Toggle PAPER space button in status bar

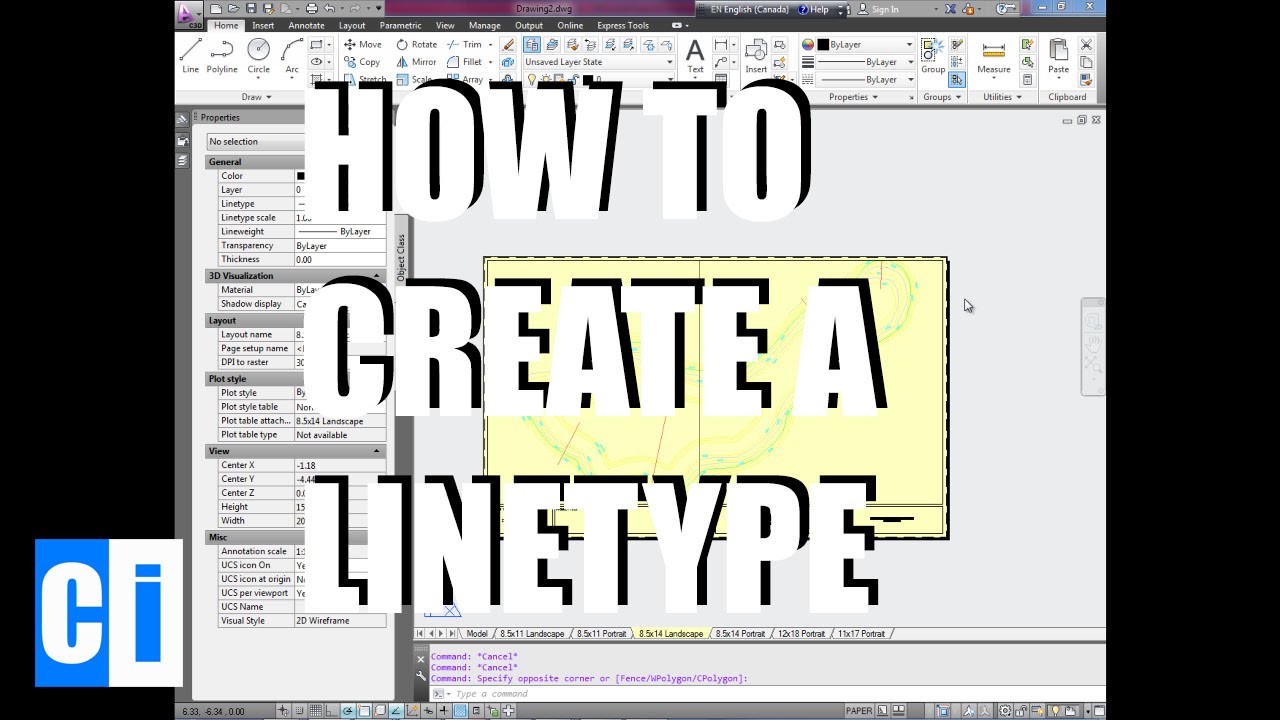tap(859, 711)
